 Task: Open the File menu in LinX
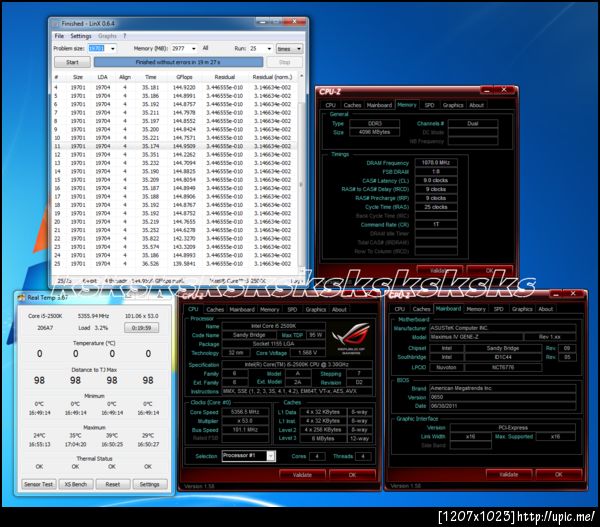point(59,36)
